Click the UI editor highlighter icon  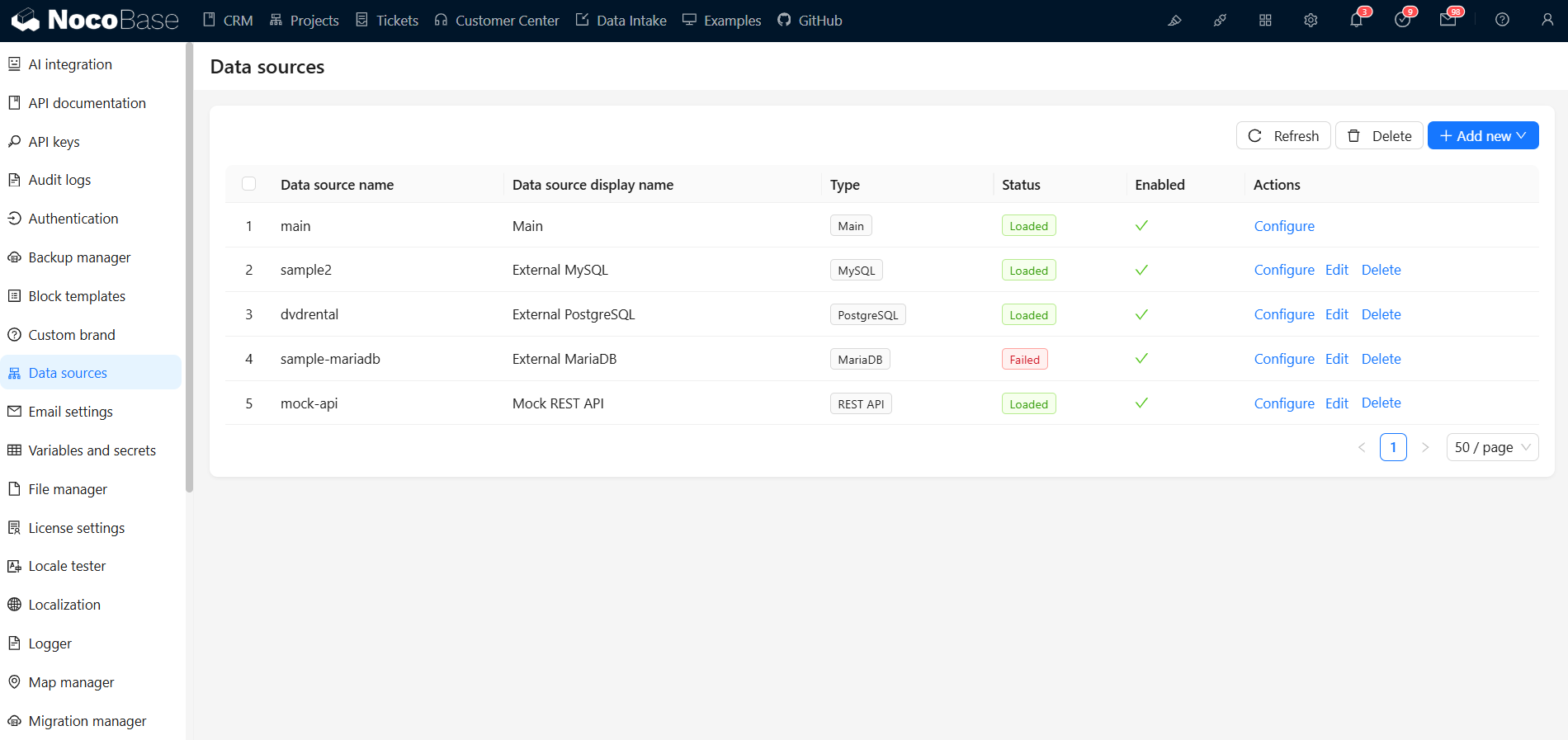[1174, 21]
